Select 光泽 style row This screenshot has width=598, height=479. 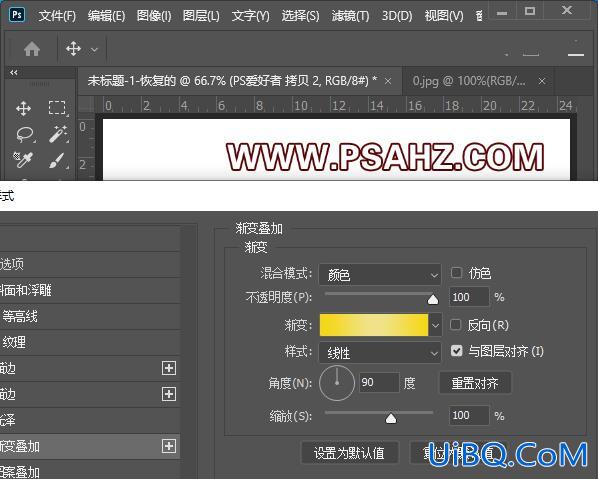90,420
